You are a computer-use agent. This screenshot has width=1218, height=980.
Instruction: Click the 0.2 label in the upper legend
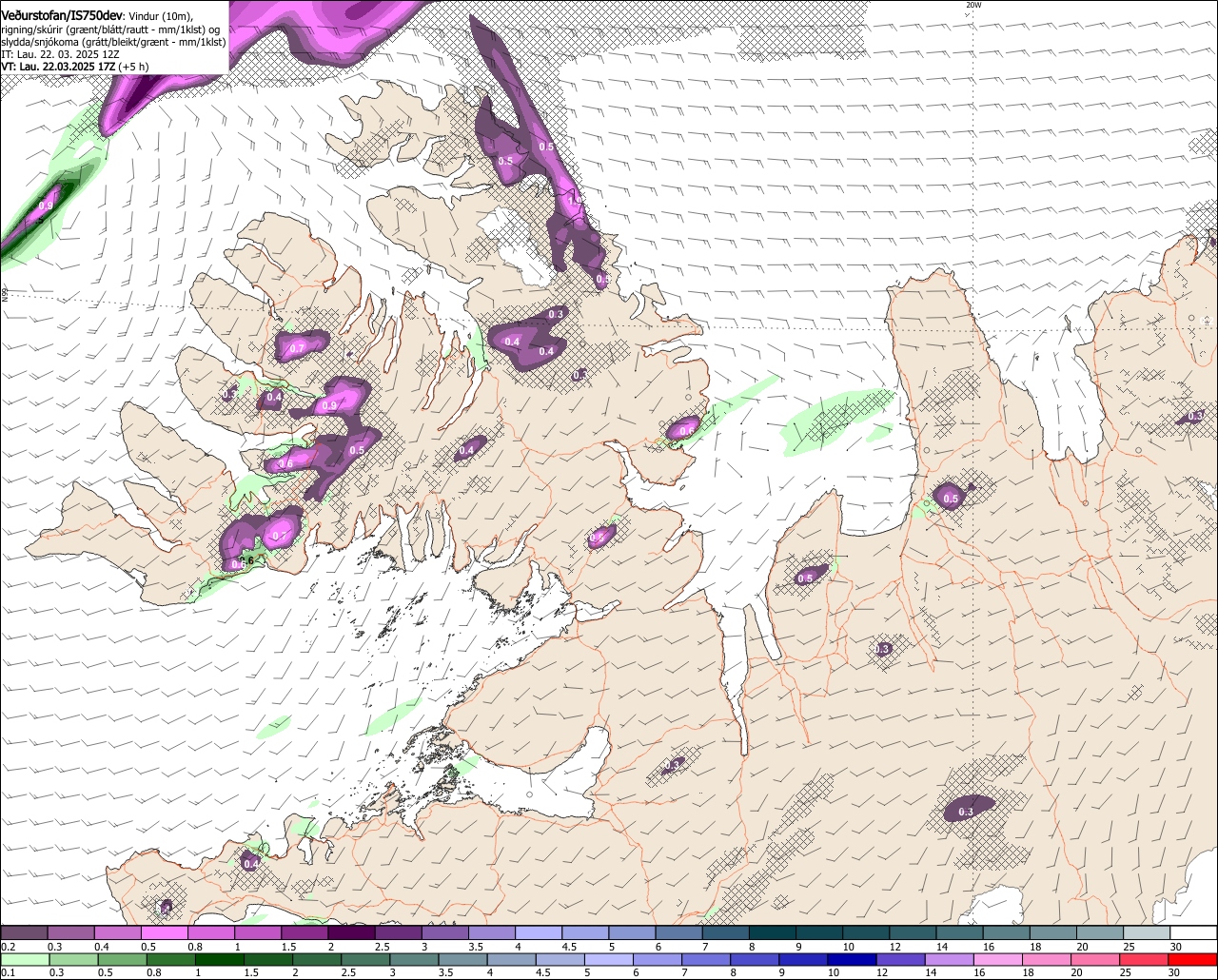[9, 947]
